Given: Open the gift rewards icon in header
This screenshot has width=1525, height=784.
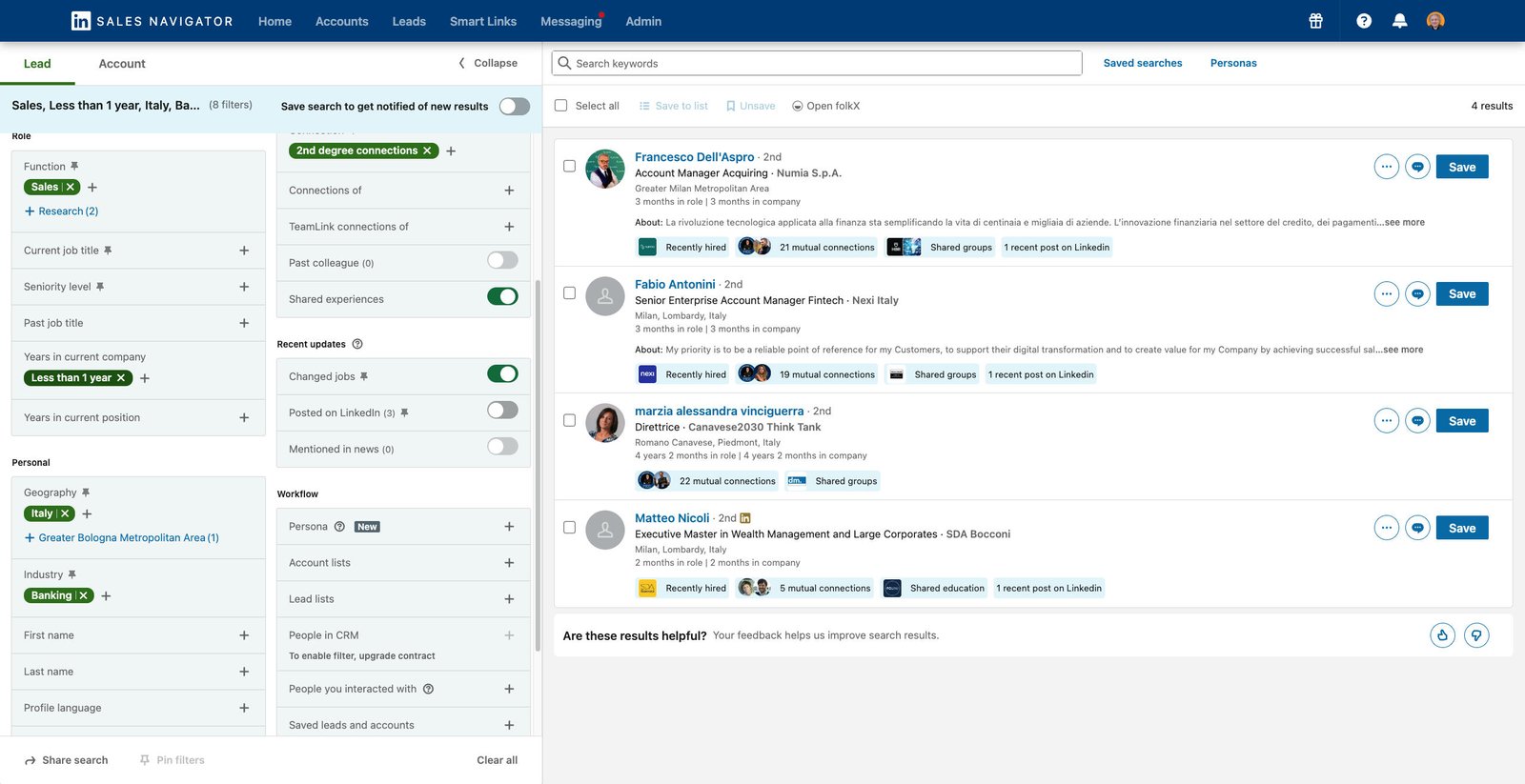Looking at the screenshot, I should 1315,21.
